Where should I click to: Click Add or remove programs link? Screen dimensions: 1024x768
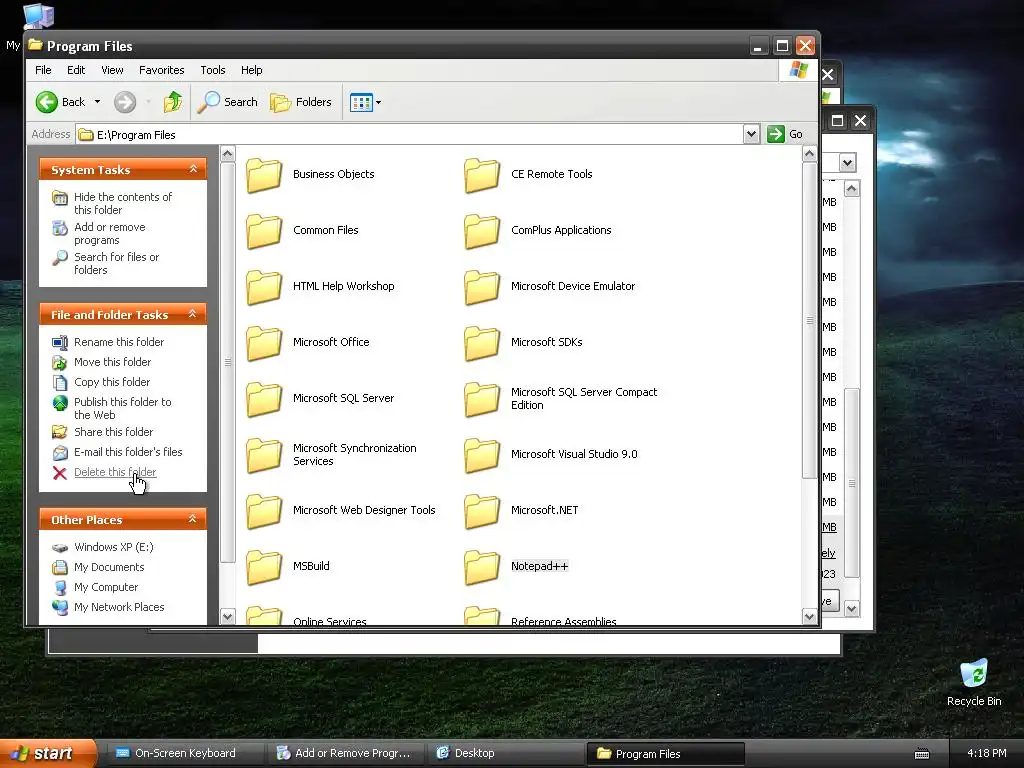[x=109, y=233]
